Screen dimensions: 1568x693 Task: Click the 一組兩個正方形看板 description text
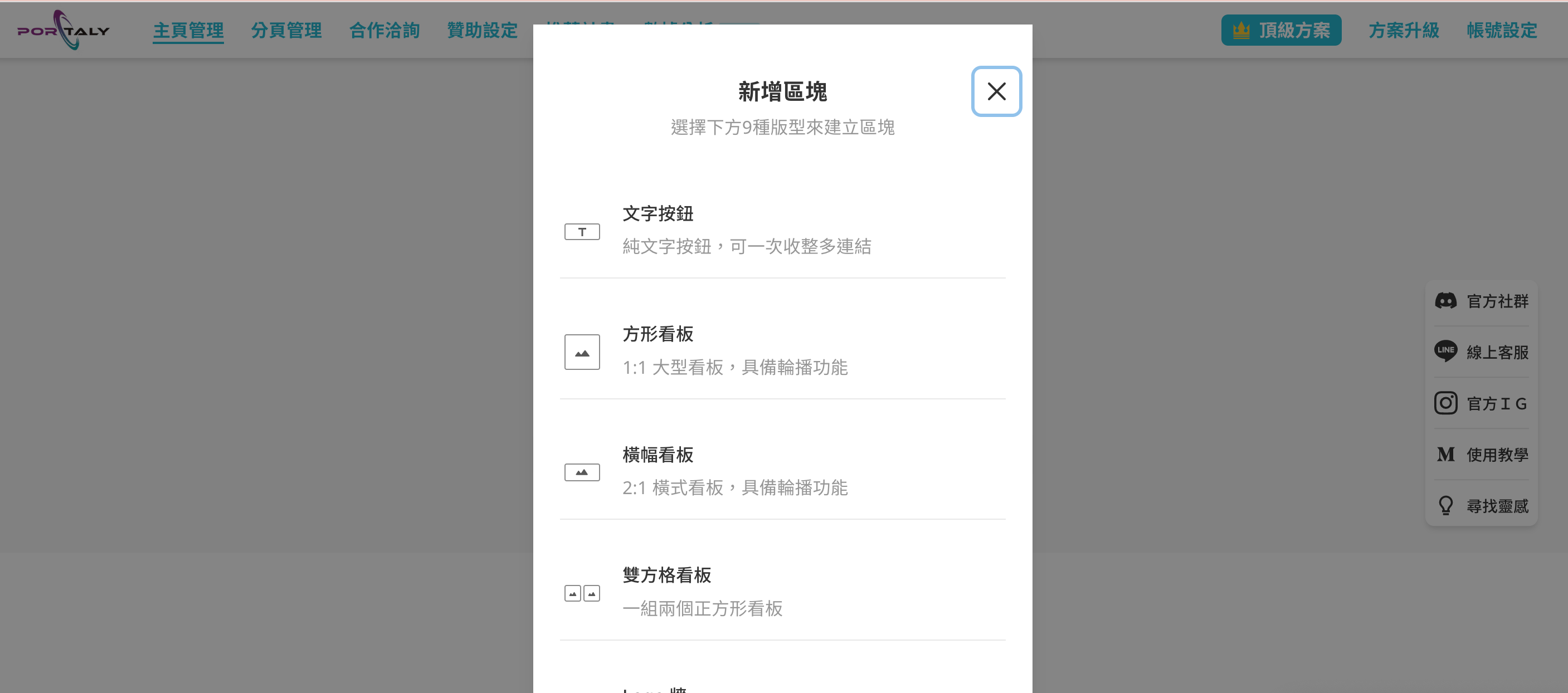coord(702,608)
